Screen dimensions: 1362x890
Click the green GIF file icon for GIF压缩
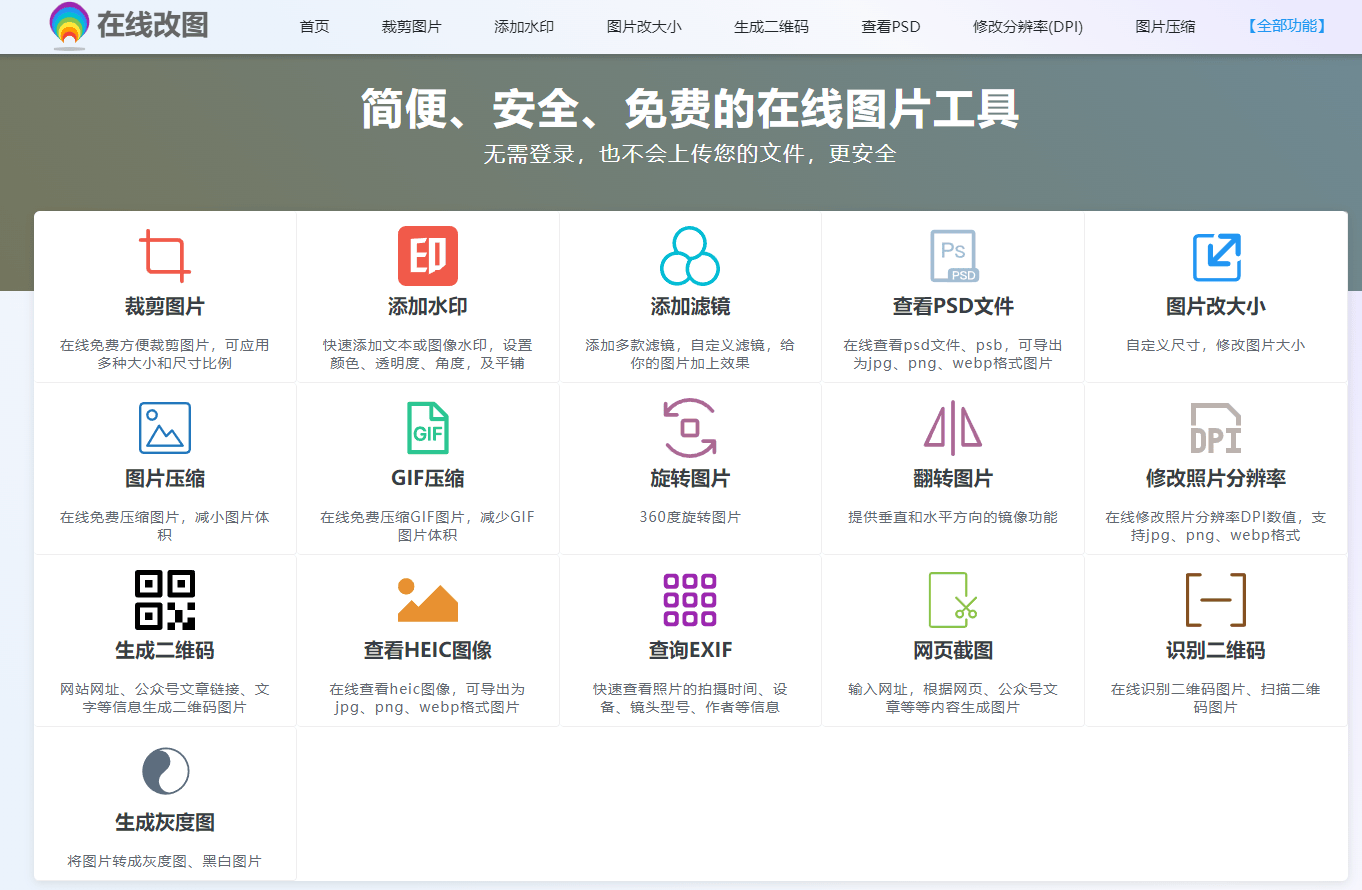(427, 428)
